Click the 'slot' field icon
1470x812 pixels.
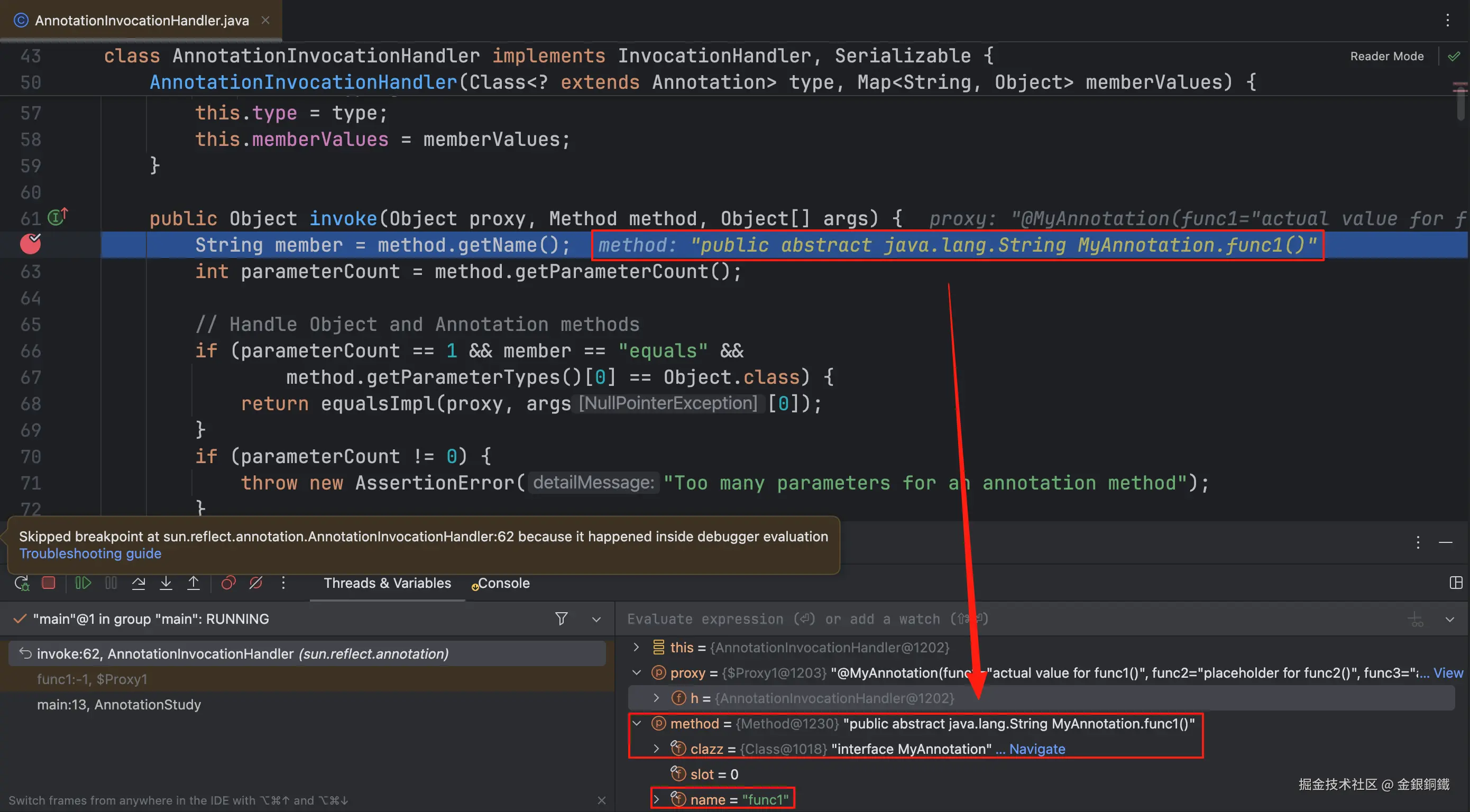coord(678,774)
